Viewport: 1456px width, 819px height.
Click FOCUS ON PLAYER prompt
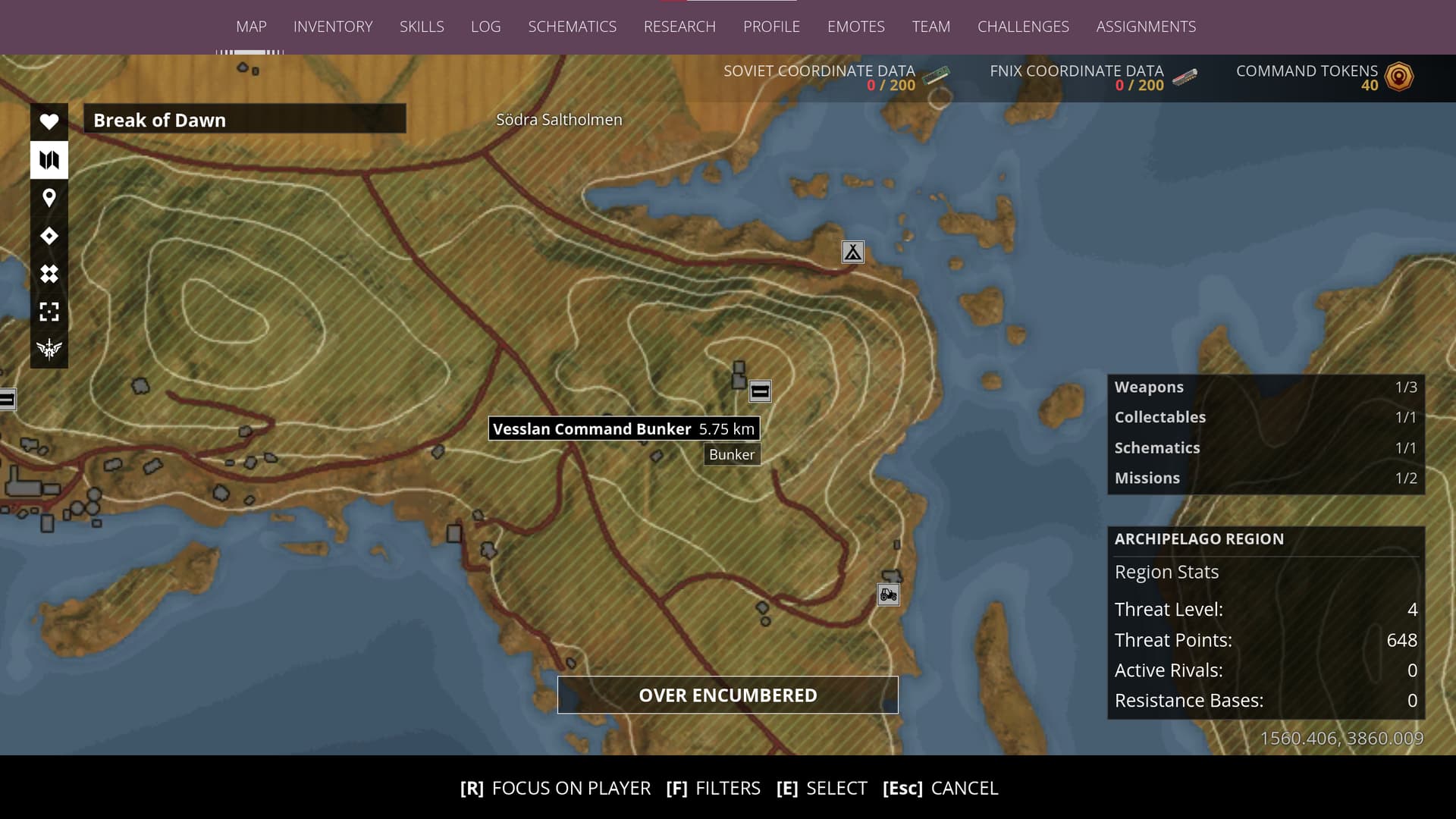click(x=555, y=788)
